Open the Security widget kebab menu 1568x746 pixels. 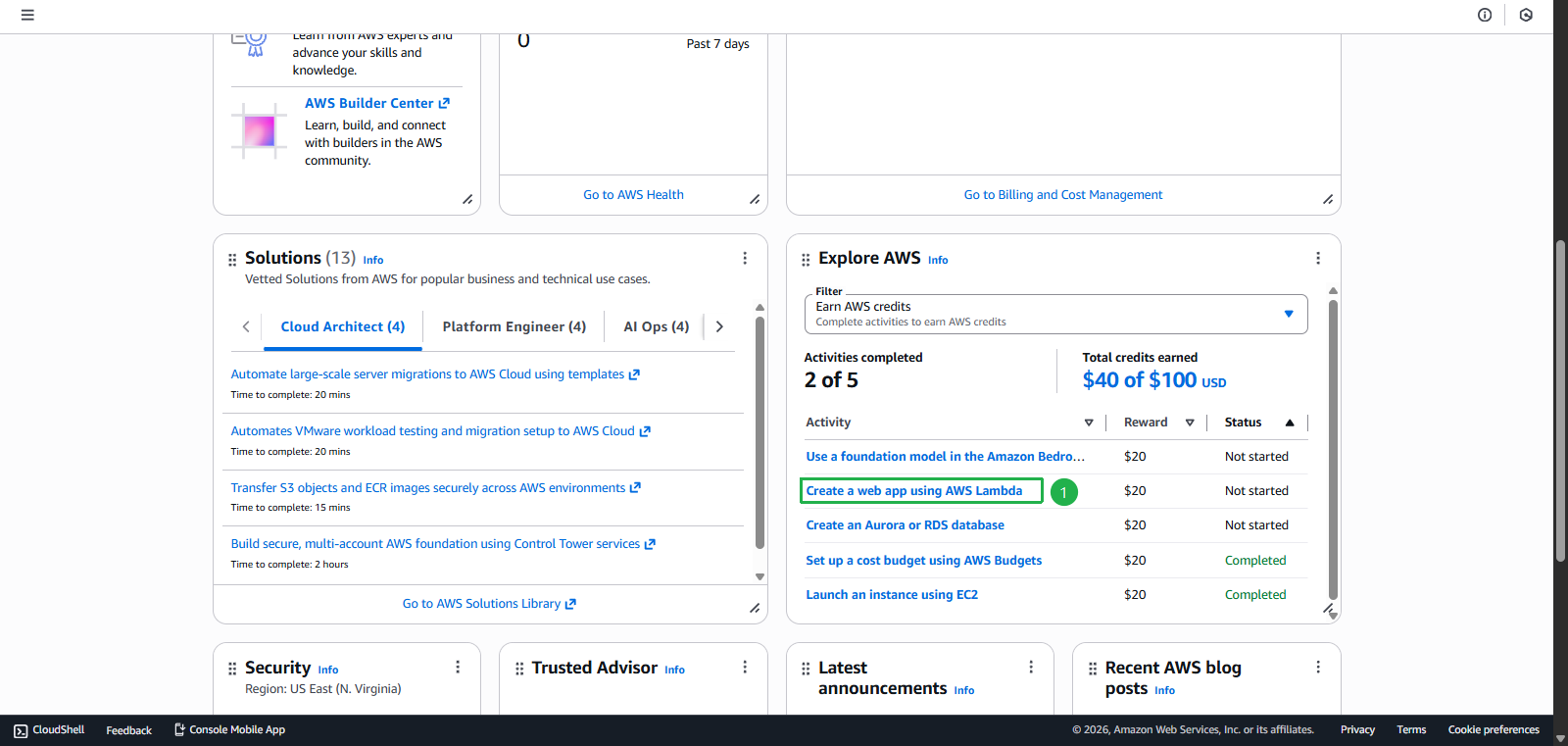(x=458, y=668)
